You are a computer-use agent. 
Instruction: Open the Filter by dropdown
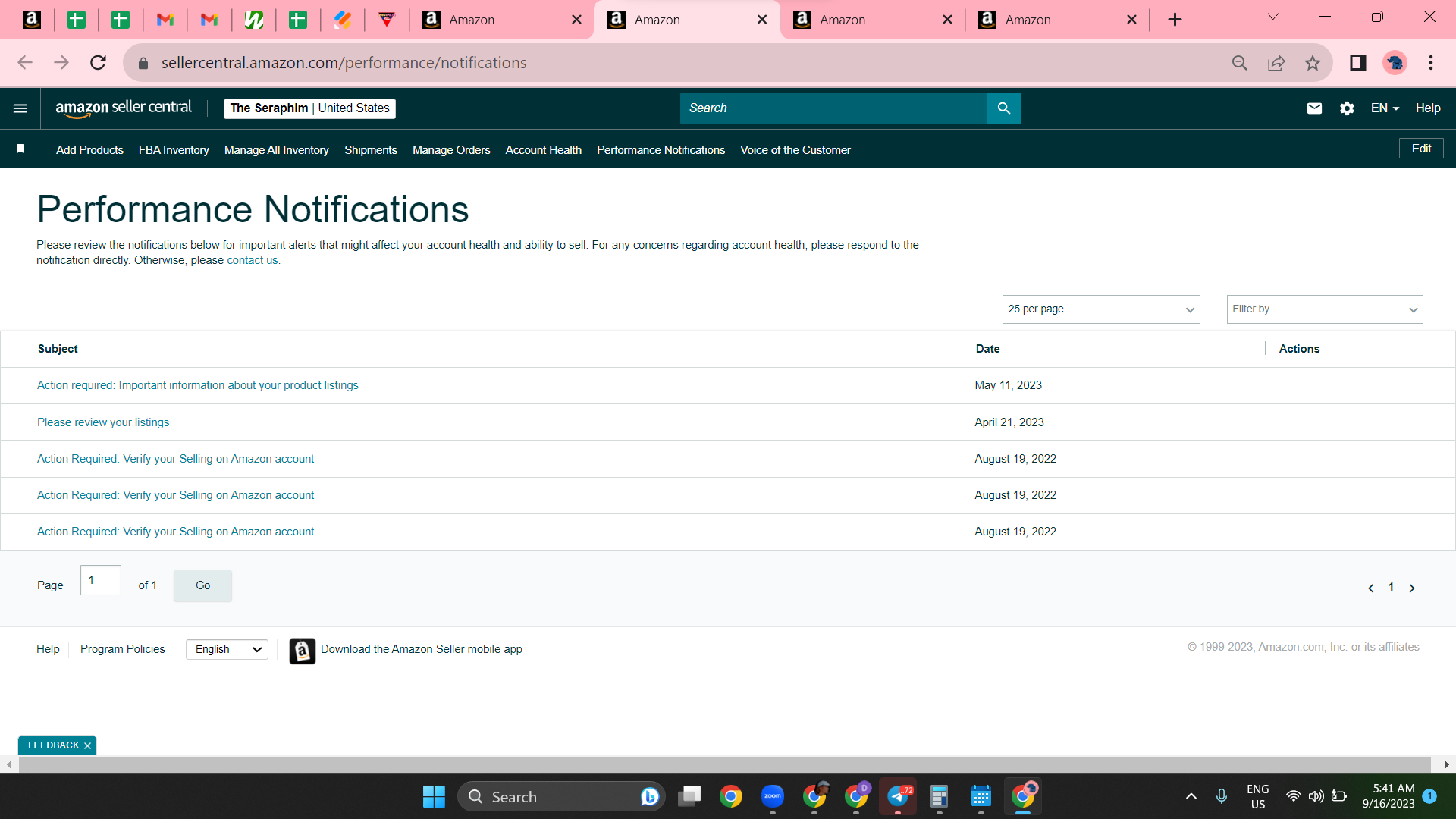1325,309
